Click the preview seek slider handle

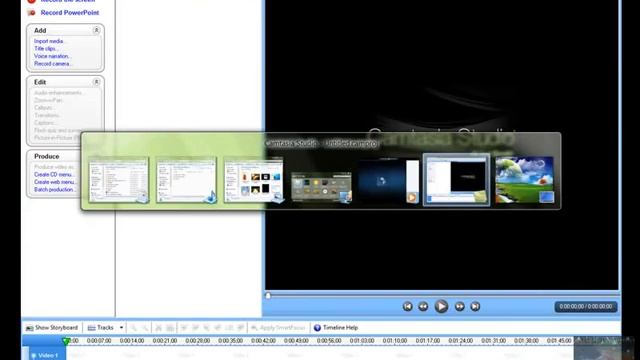(268, 296)
